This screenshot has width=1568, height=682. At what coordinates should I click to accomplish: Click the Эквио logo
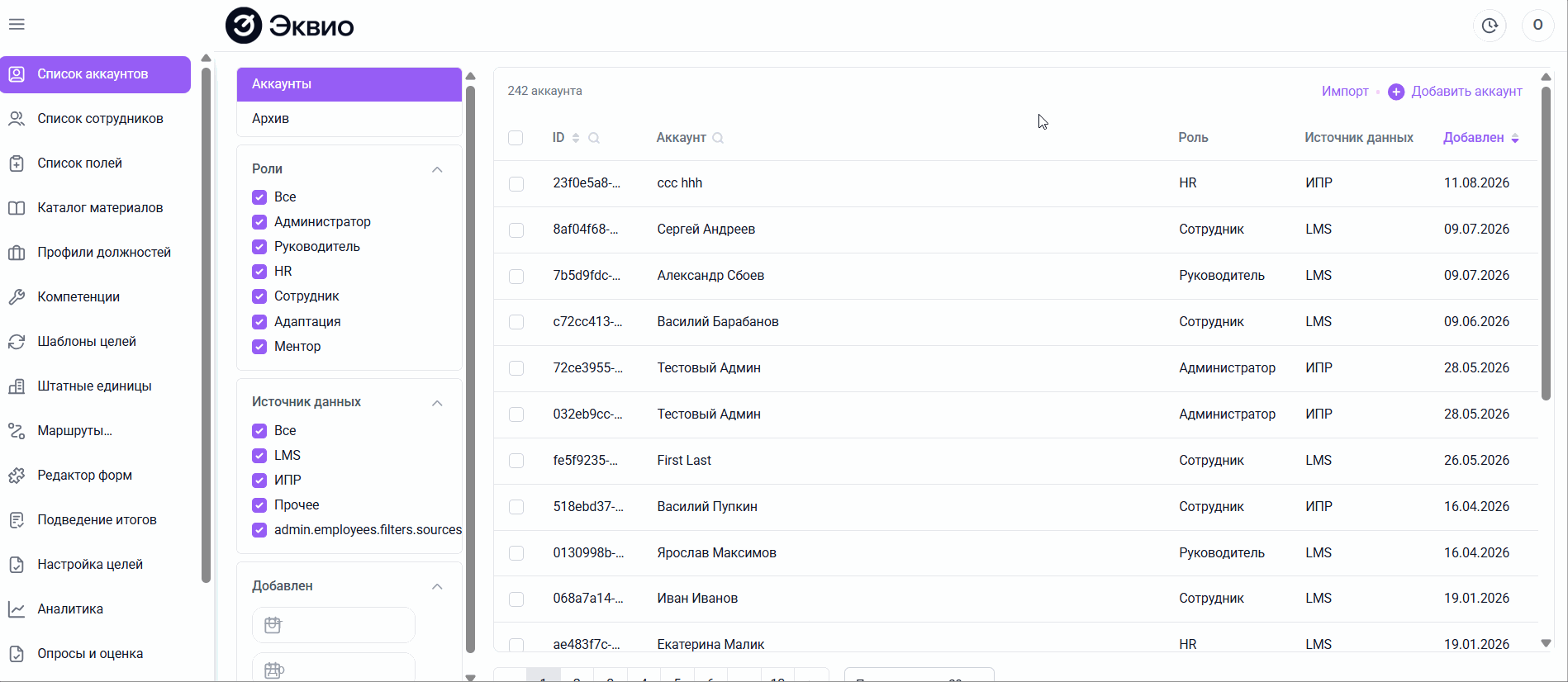[289, 26]
